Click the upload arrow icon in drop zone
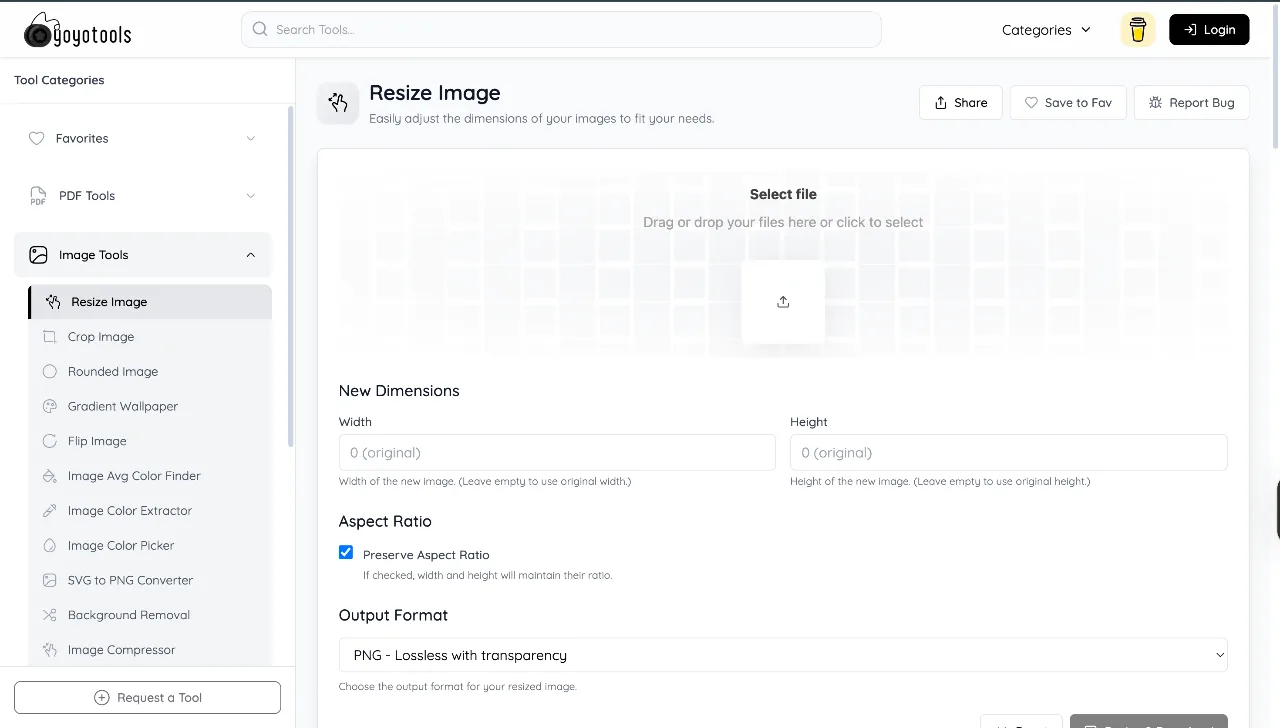This screenshot has width=1280, height=728. [783, 302]
